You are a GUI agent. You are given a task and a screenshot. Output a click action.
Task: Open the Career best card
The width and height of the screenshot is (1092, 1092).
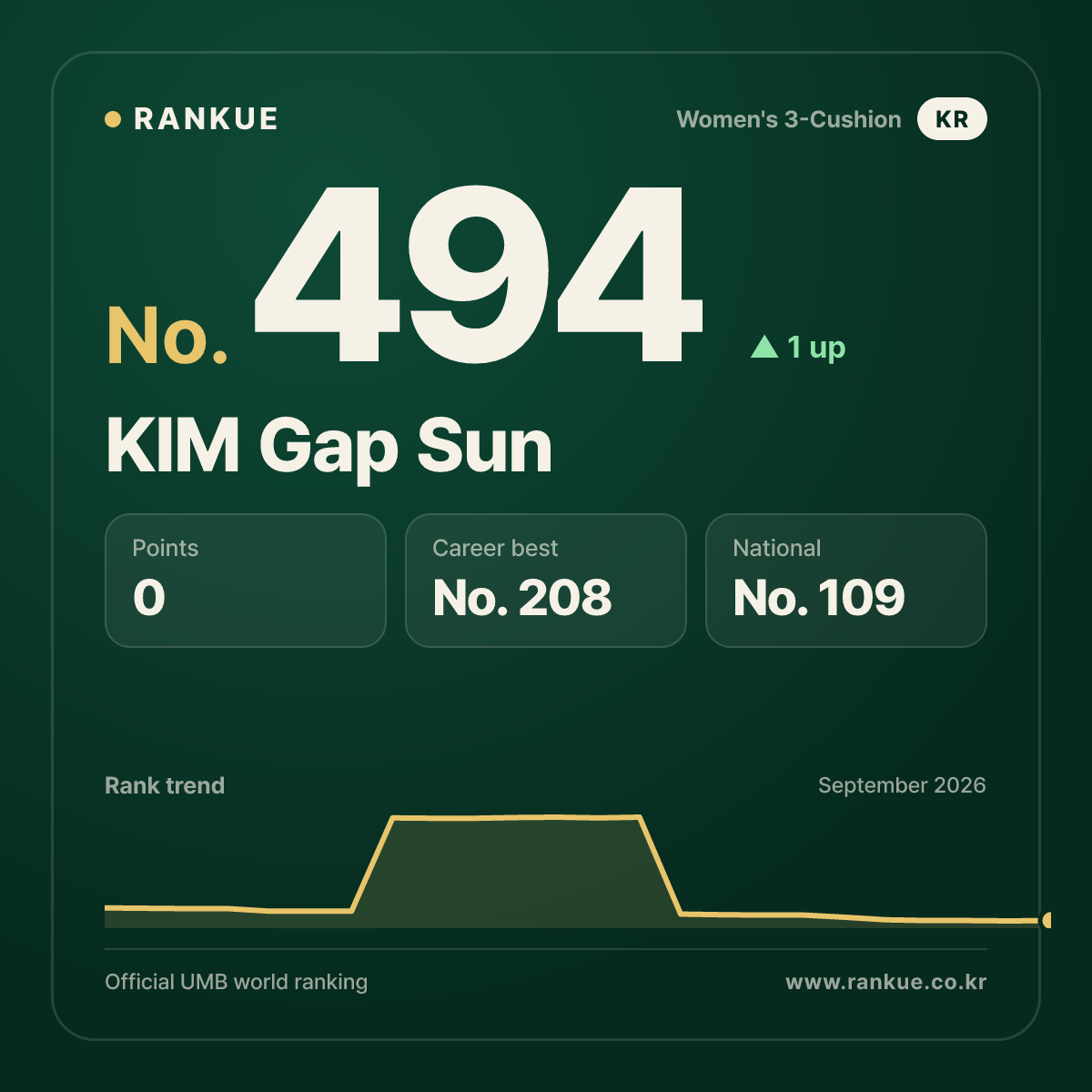coord(546,581)
